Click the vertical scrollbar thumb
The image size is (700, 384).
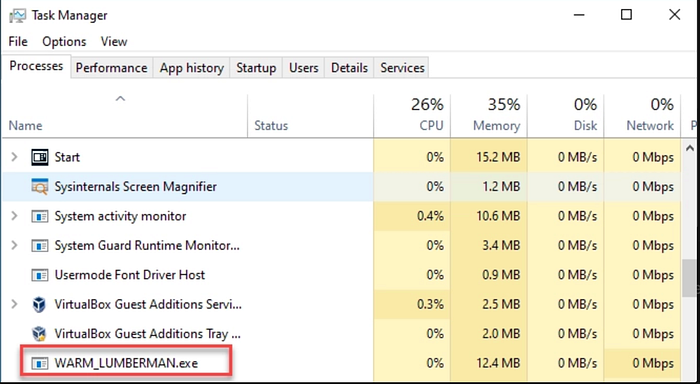point(690,278)
